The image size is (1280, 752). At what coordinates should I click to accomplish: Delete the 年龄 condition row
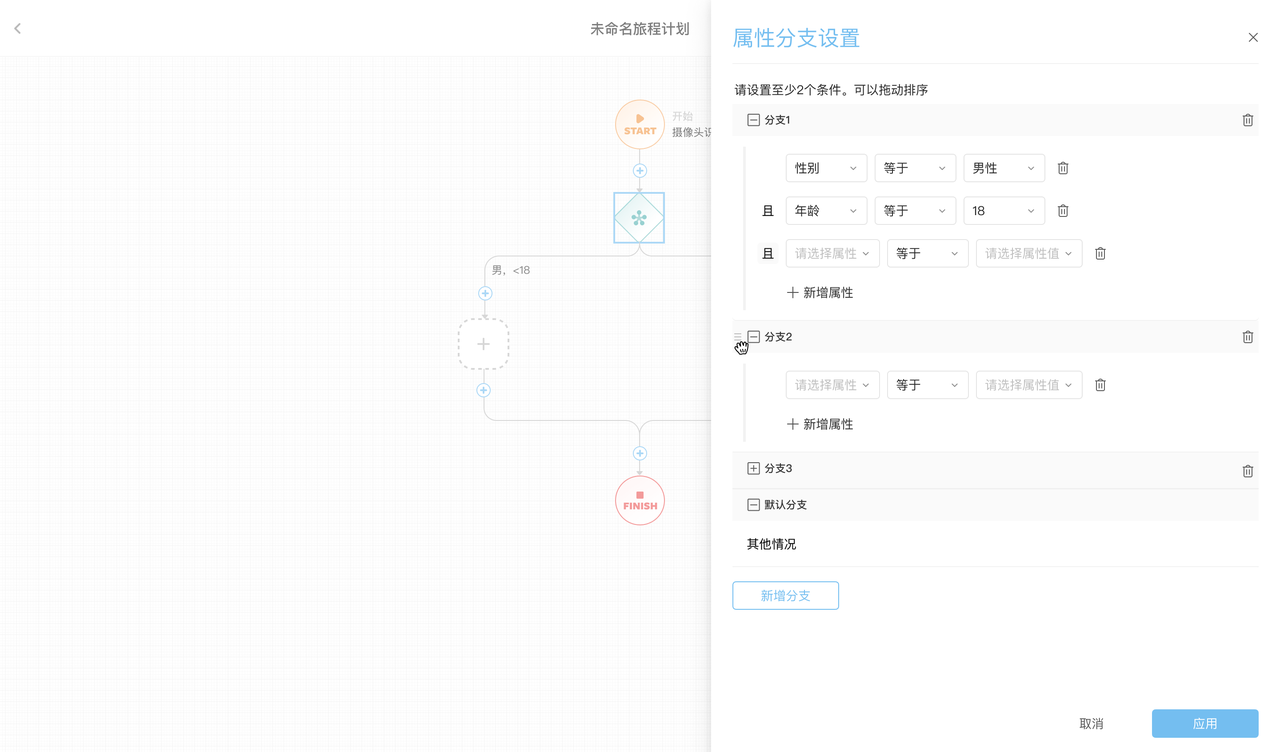click(x=1063, y=211)
